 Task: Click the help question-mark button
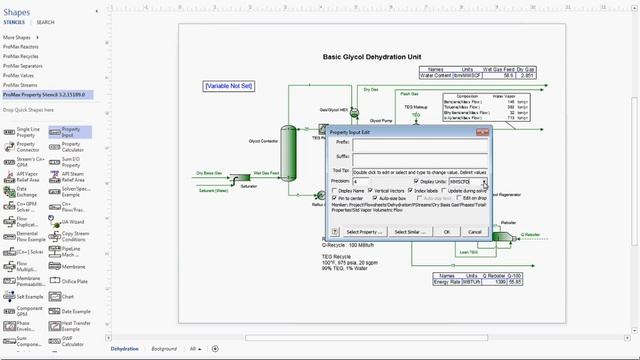[335, 232]
